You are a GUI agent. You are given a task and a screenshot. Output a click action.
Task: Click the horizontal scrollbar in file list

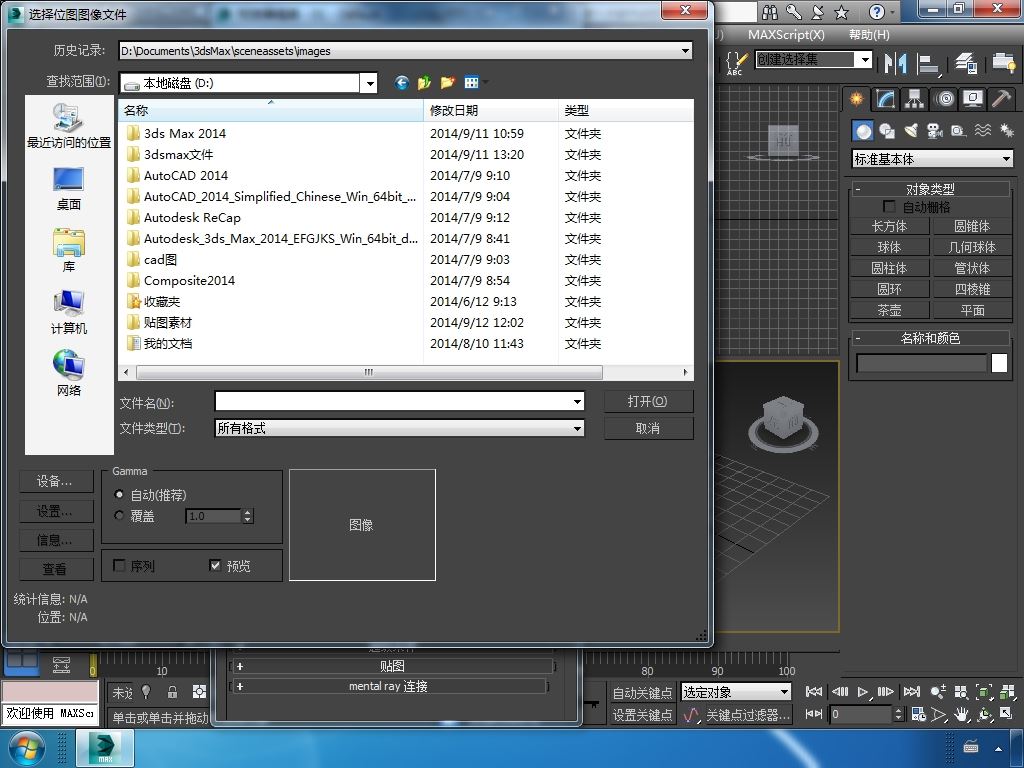pos(369,372)
